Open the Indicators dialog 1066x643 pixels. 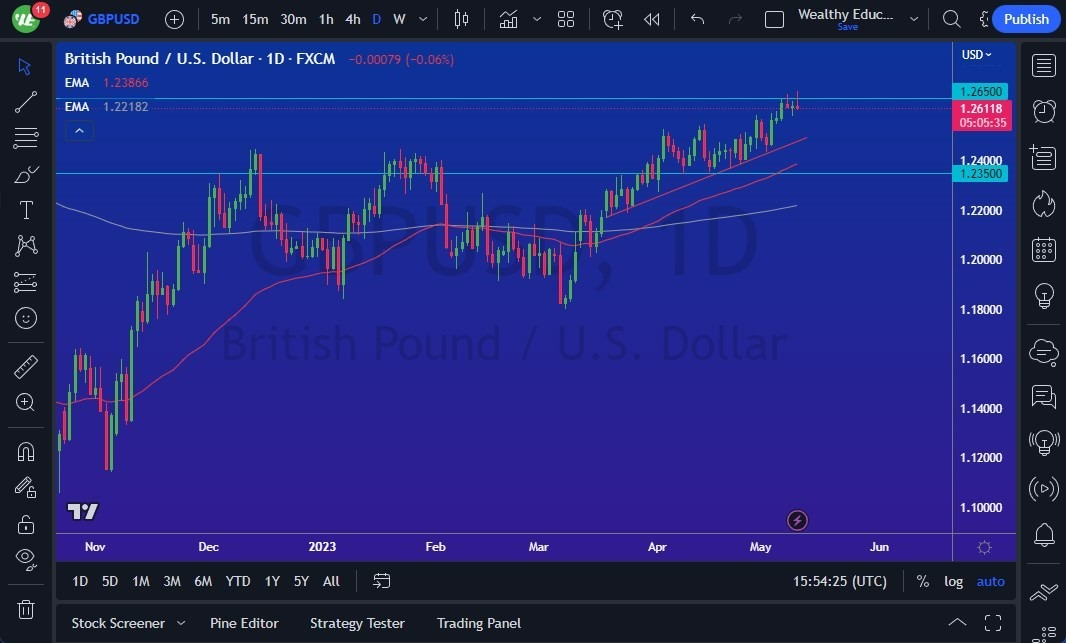(508, 18)
